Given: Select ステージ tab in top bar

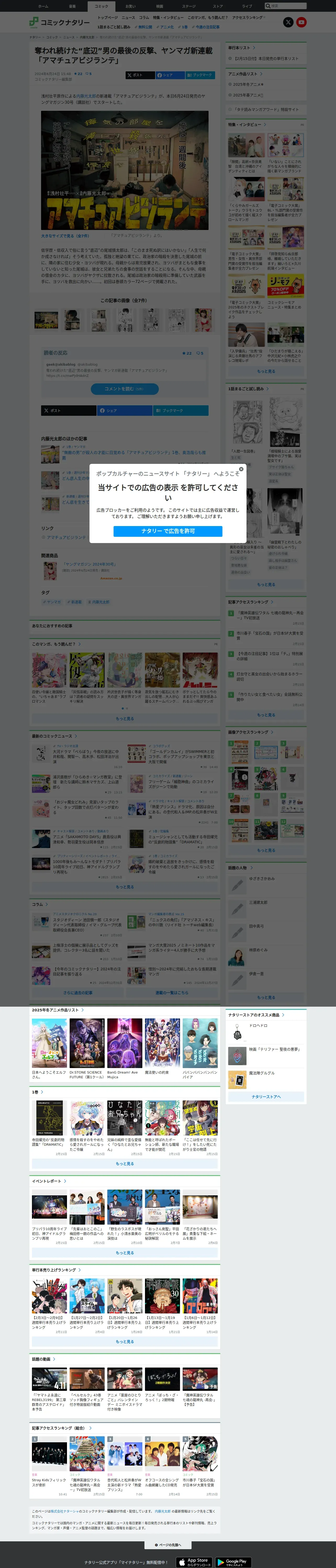Looking at the screenshot, I should coord(189,6).
